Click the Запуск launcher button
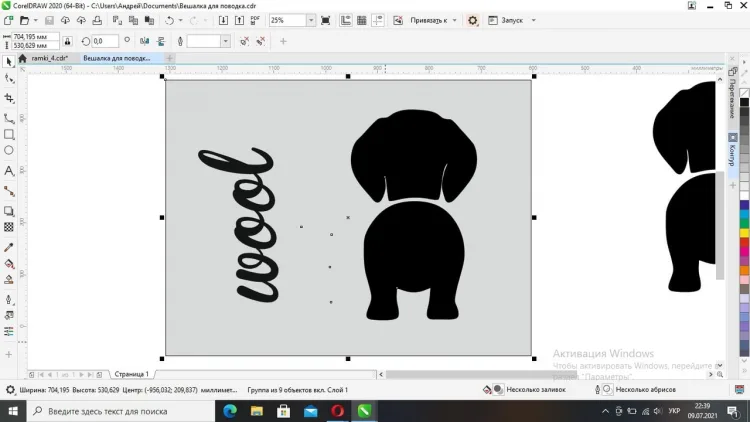The height and width of the screenshot is (422, 750). point(506,21)
